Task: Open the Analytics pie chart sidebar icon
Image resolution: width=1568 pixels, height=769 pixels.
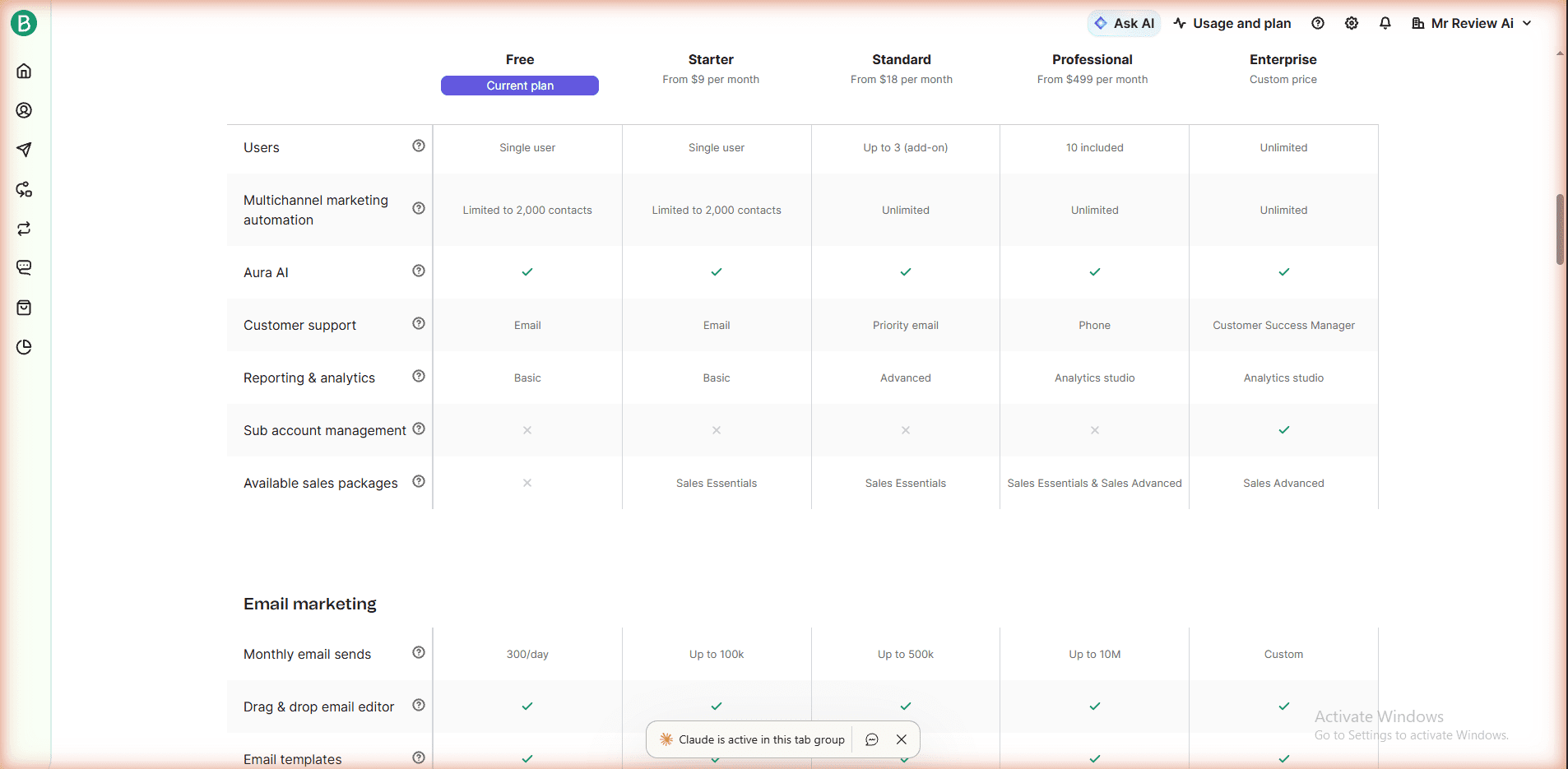Action: 24,347
